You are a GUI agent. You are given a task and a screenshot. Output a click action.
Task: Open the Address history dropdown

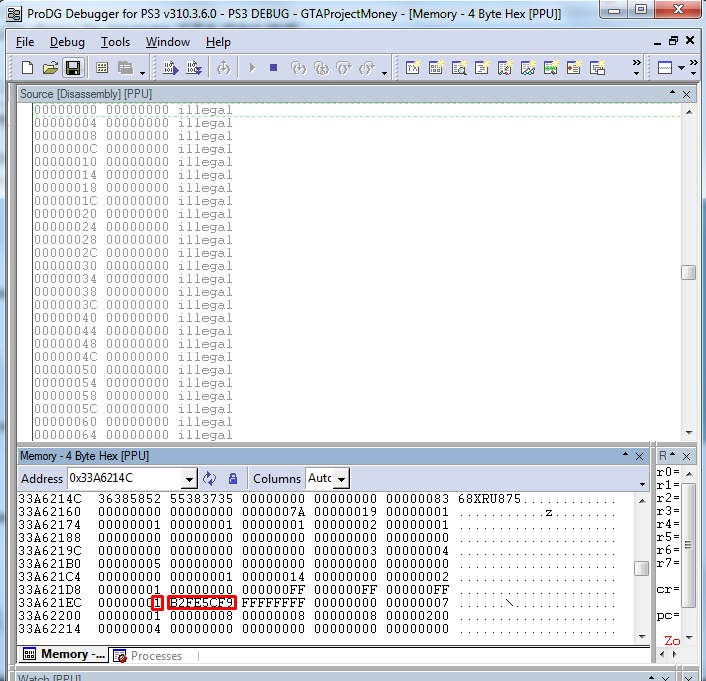[190, 479]
